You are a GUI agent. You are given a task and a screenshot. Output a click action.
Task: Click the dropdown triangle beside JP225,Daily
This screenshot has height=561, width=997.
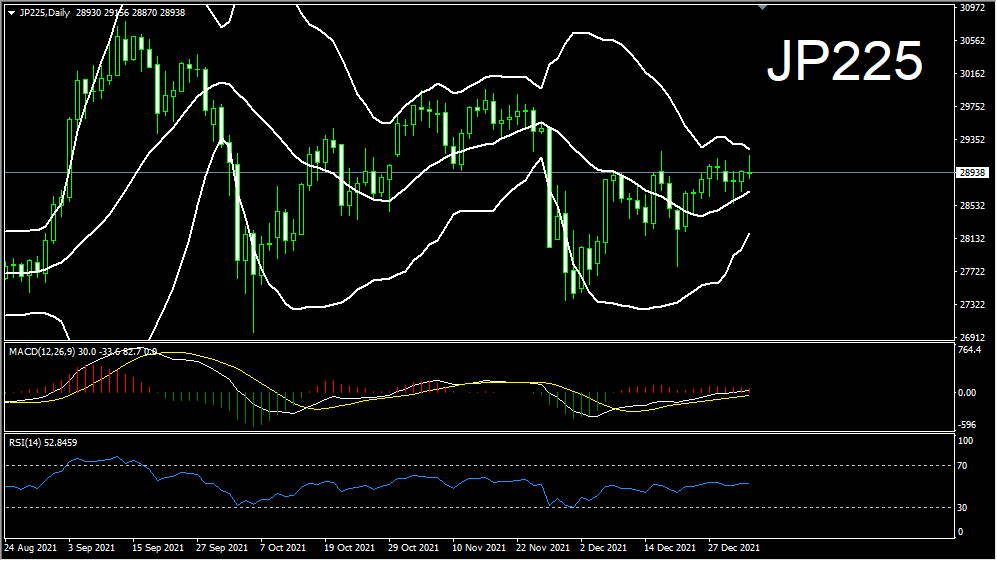[x=11, y=13]
